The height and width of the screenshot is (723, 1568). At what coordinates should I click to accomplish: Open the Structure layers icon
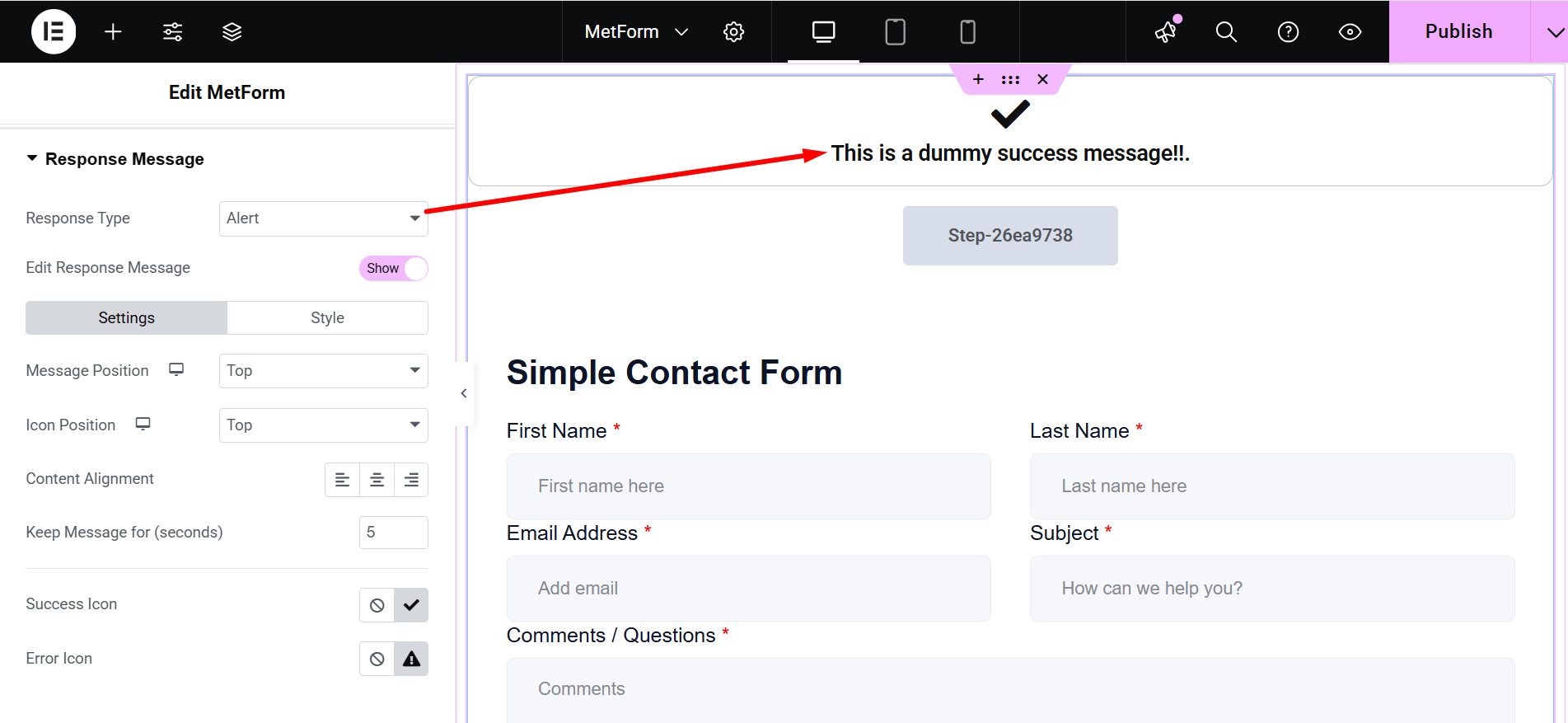232,31
